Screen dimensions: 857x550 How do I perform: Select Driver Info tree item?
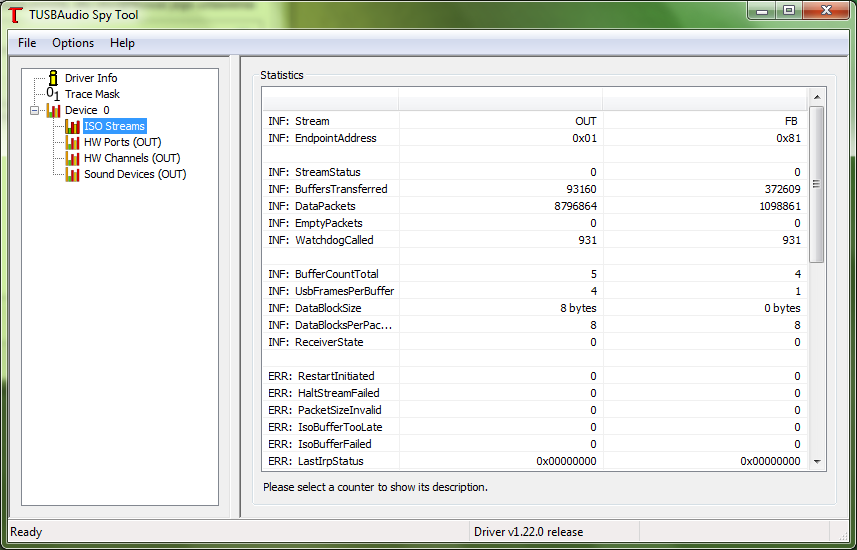(91, 78)
